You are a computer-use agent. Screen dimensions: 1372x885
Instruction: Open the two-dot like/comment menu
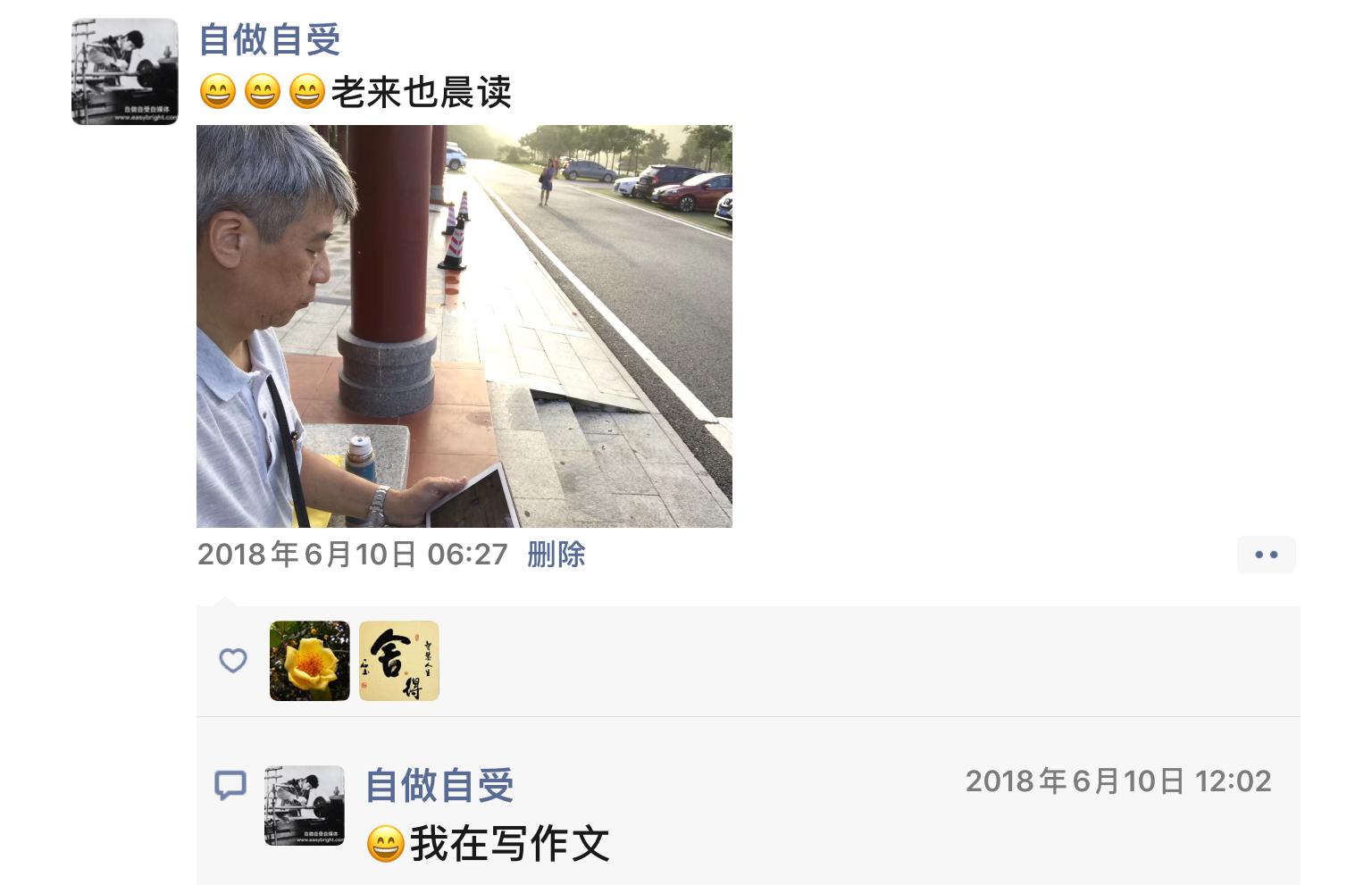coord(1267,555)
